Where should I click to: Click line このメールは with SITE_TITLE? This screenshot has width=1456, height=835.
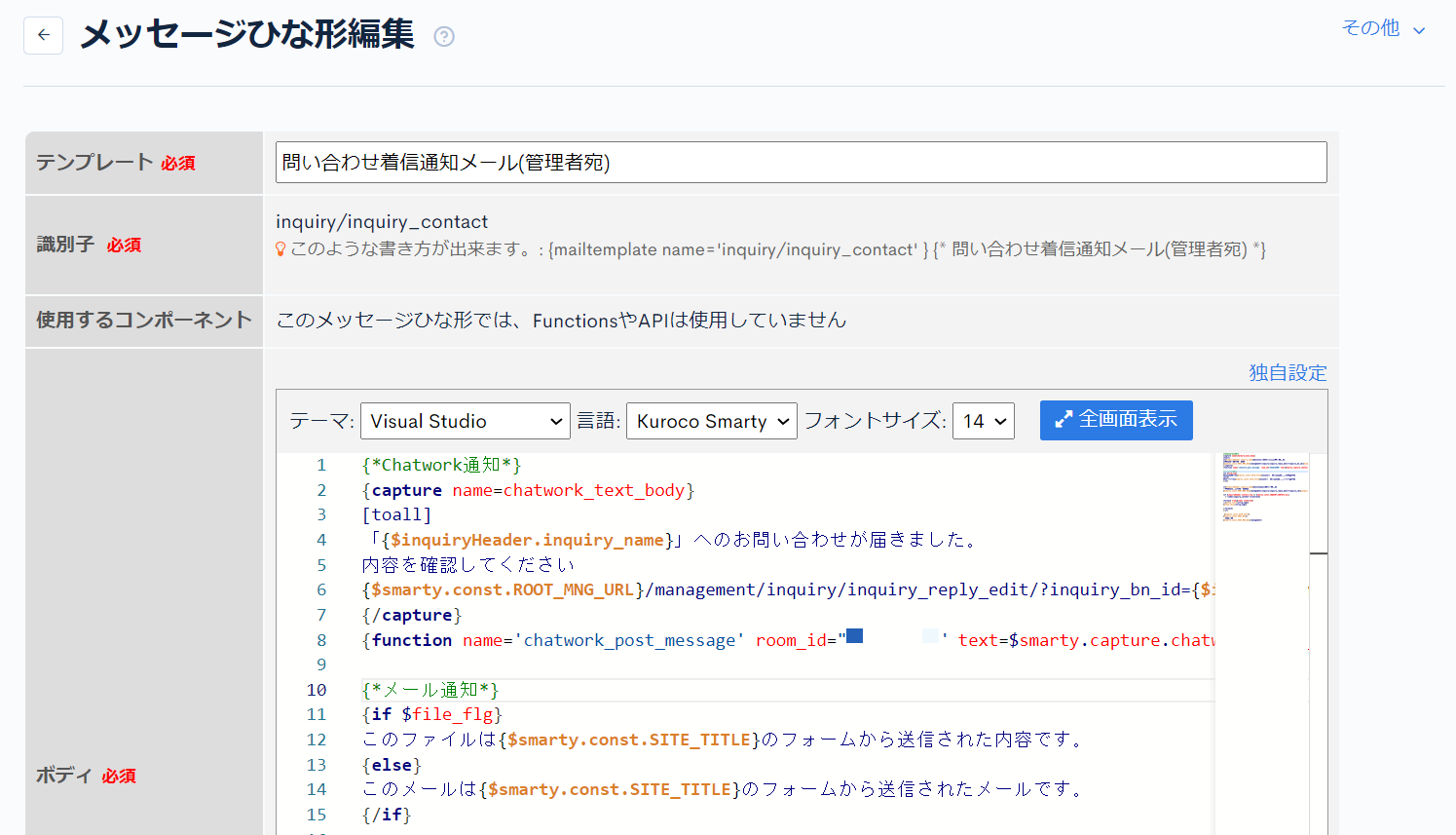coord(724,789)
